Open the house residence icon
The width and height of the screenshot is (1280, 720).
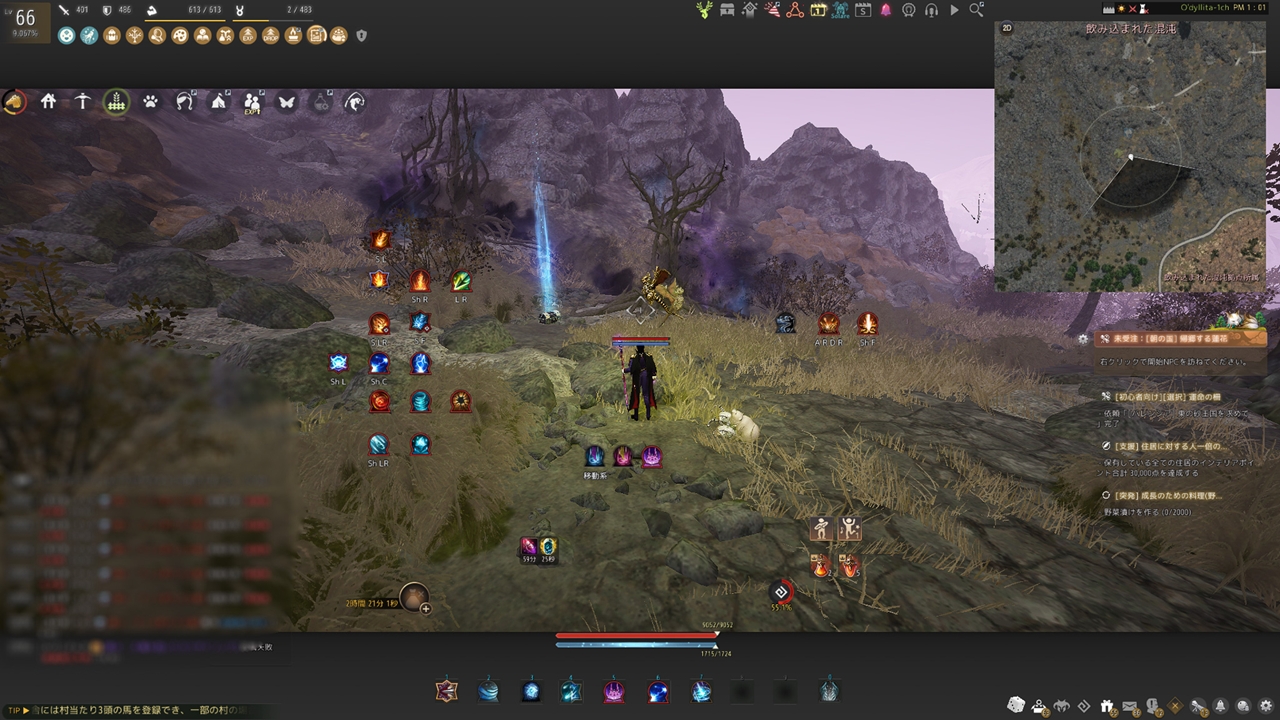coord(48,101)
